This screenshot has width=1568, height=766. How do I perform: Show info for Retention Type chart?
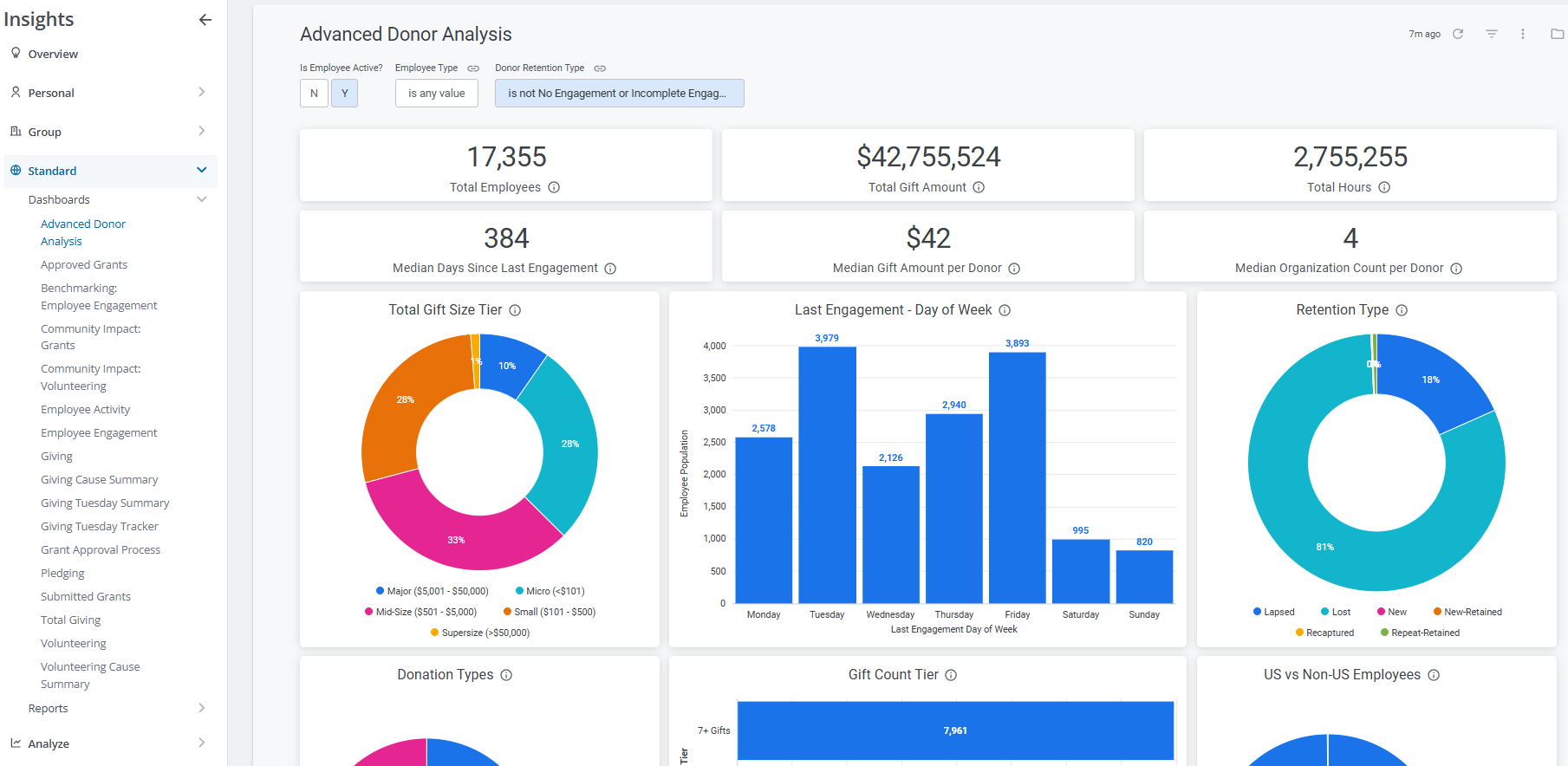[1402, 310]
